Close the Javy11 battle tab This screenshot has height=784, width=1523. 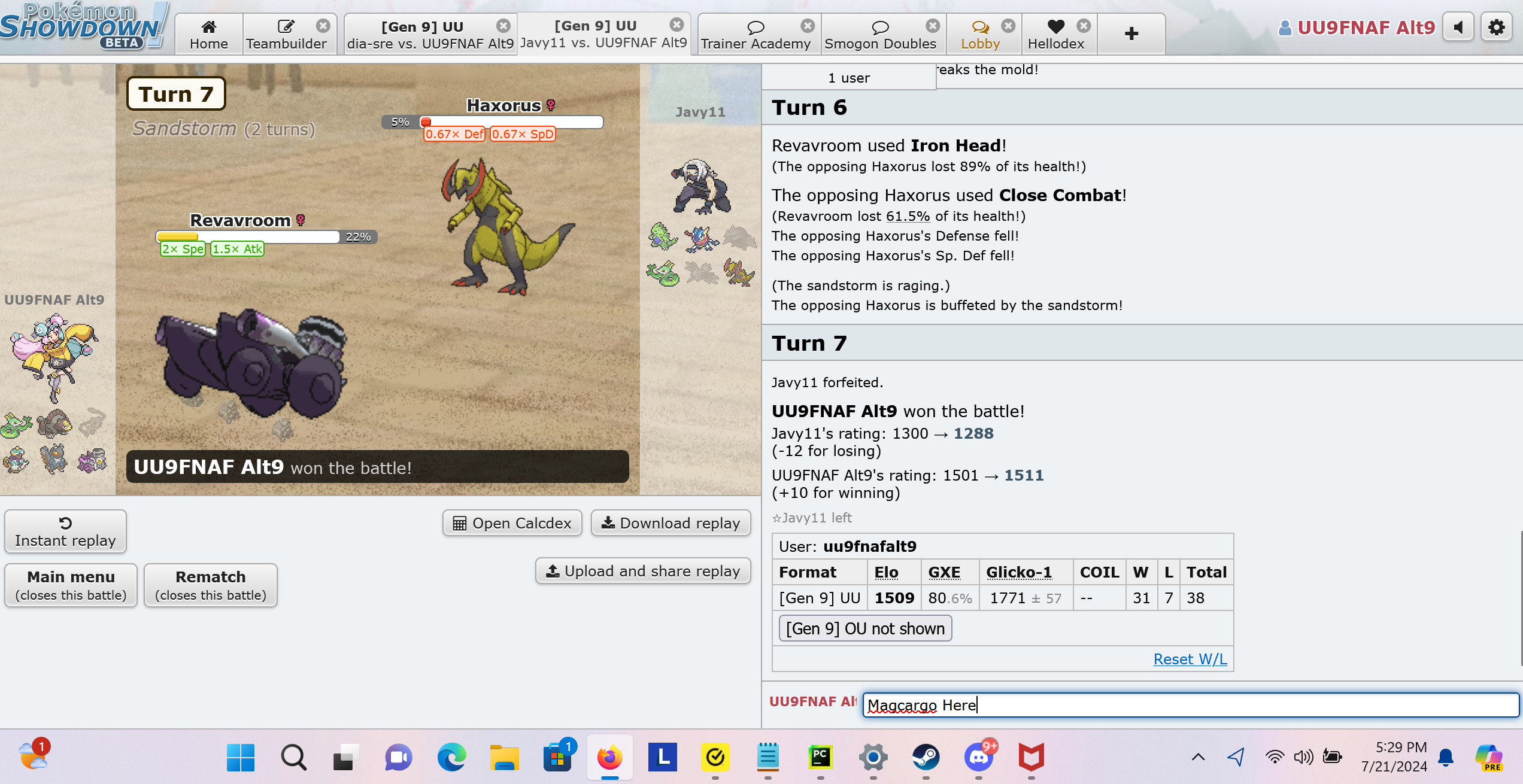coord(676,25)
